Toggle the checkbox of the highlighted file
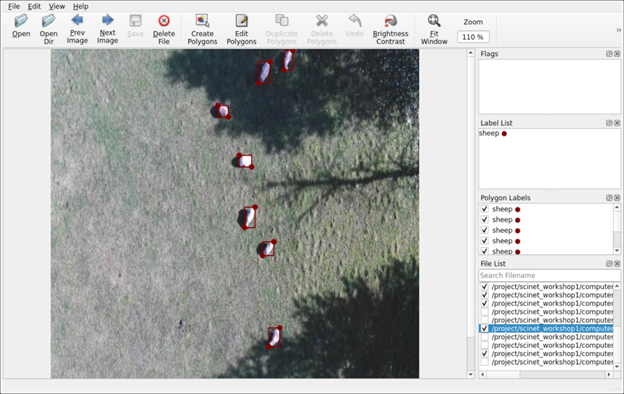Viewport: 624px width, 394px height. click(484, 329)
